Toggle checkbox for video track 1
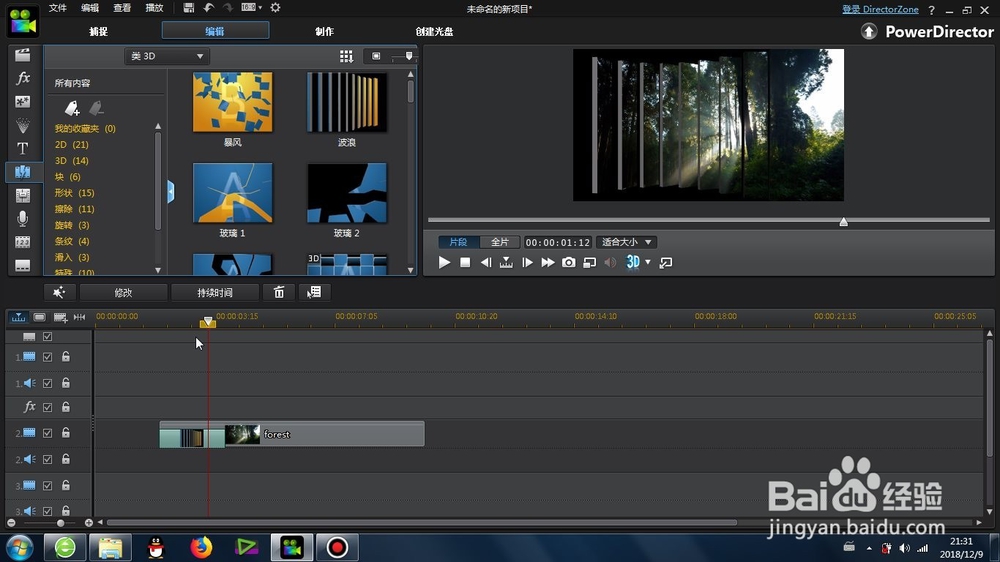Image resolution: width=1000 pixels, height=562 pixels. 47,357
